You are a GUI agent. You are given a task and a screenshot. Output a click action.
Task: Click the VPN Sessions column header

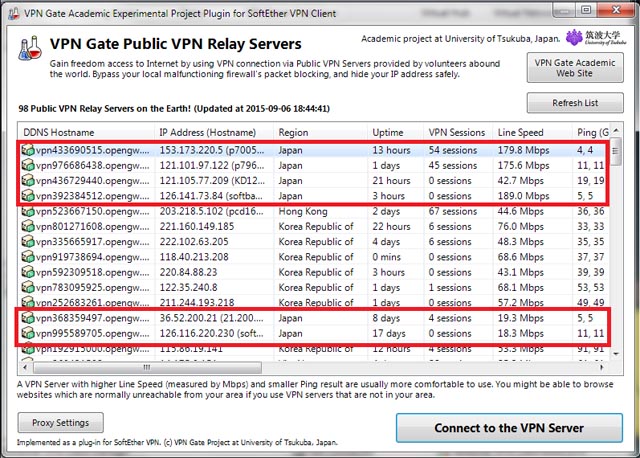point(457,132)
